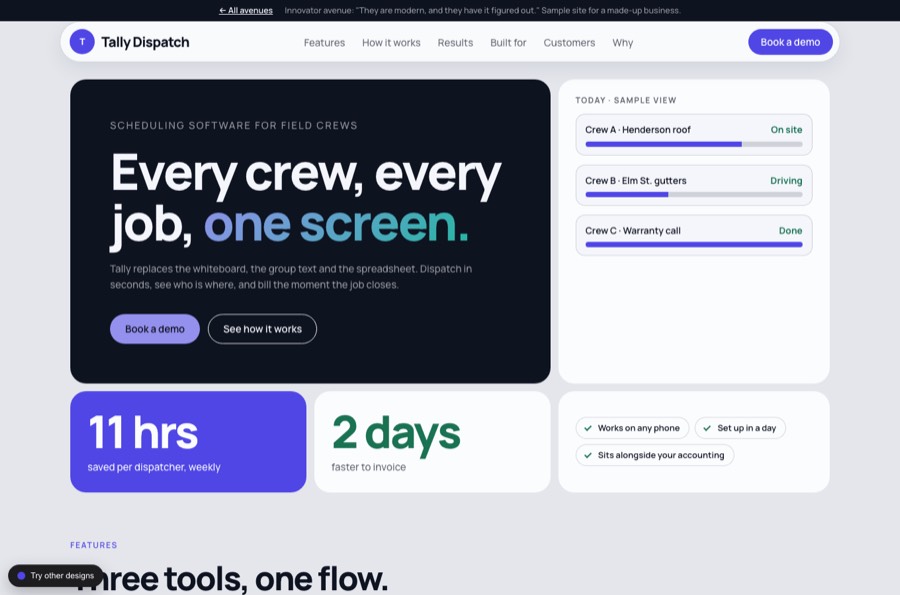Click the Sits alongside your accounting text
The image size is (900, 595).
click(661, 455)
